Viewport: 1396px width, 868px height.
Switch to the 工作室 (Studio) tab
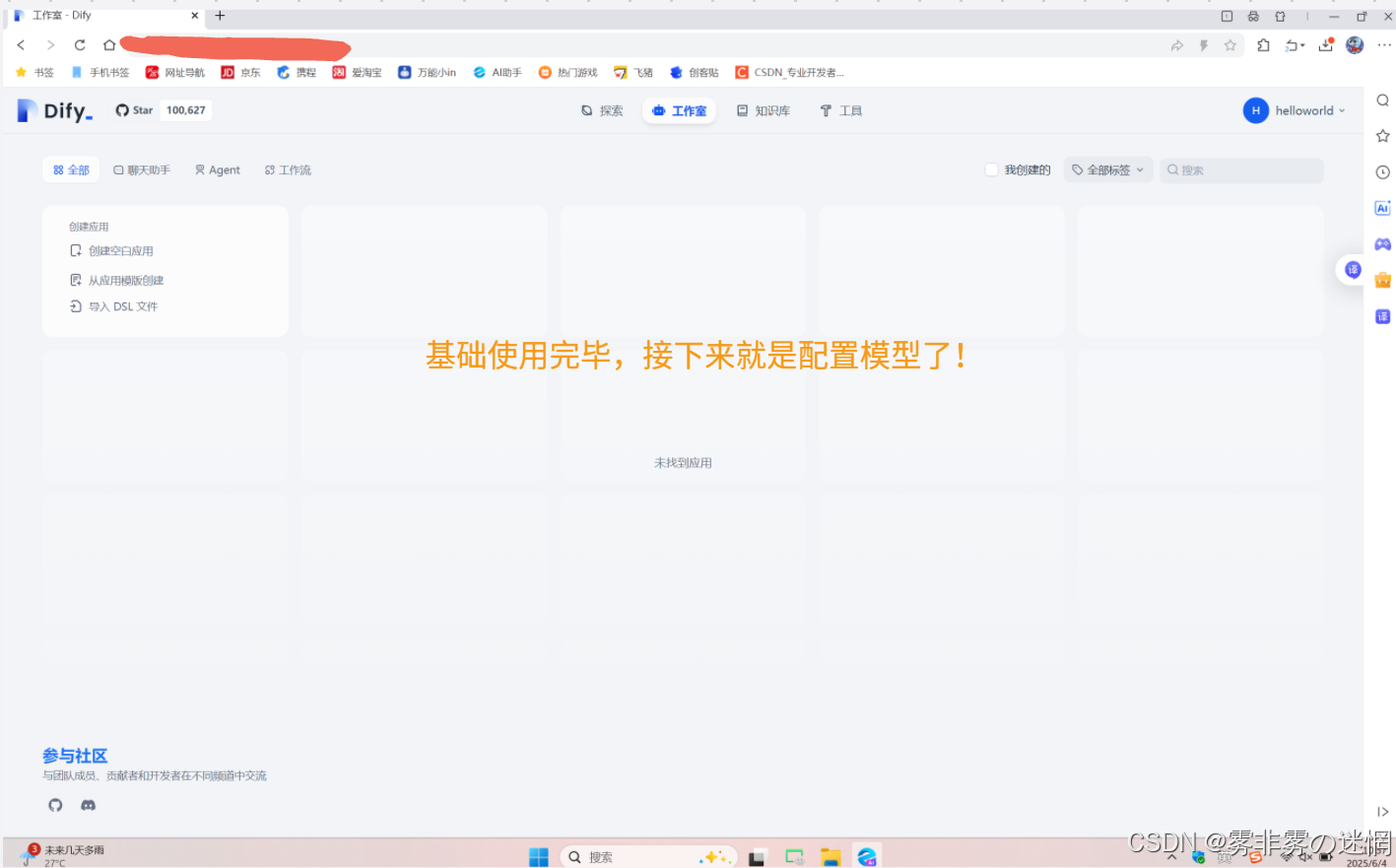(680, 111)
